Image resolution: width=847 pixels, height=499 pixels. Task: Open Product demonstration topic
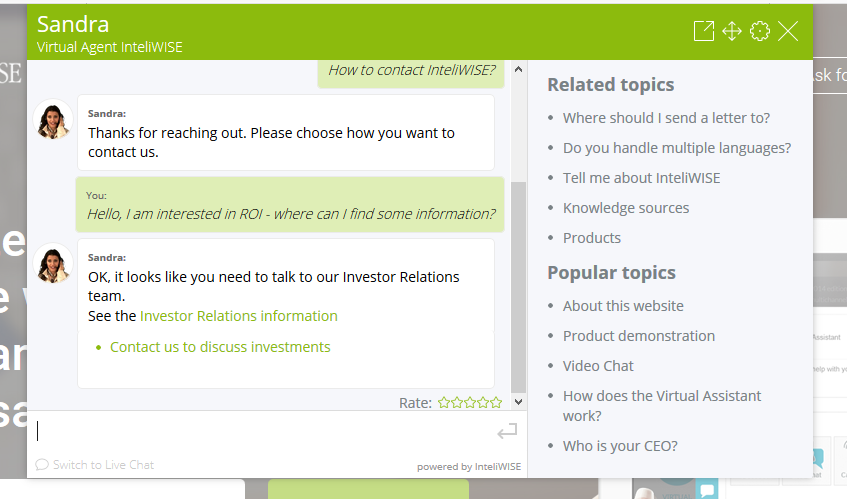click(x=638, y=336)
